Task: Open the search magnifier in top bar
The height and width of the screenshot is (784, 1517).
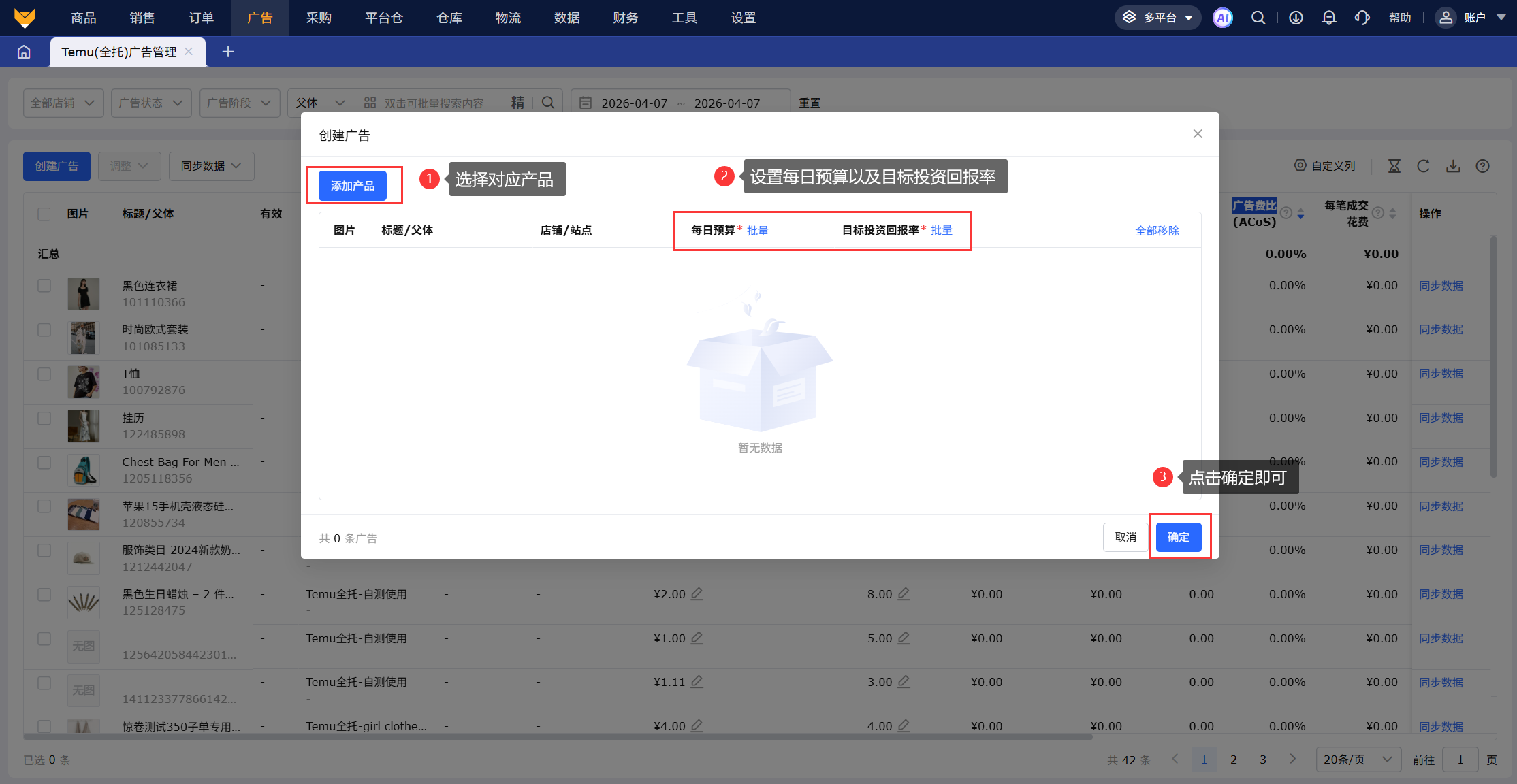Action: [1258, 18]
